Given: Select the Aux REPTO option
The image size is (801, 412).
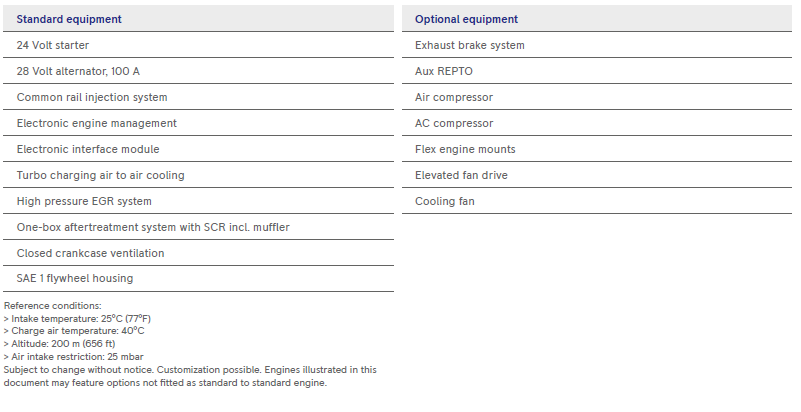Looking at the screenshot, I should 597,71.
